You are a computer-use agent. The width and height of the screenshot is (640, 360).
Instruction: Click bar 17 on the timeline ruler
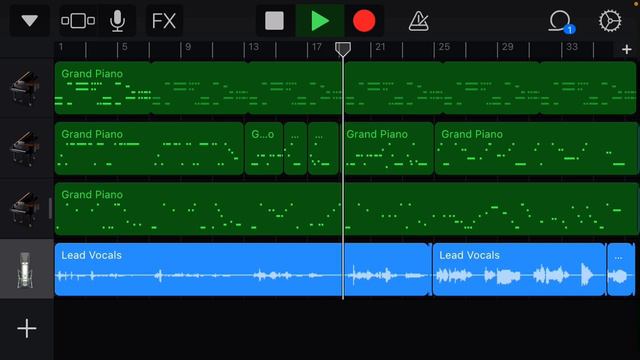tap(317, 47)
